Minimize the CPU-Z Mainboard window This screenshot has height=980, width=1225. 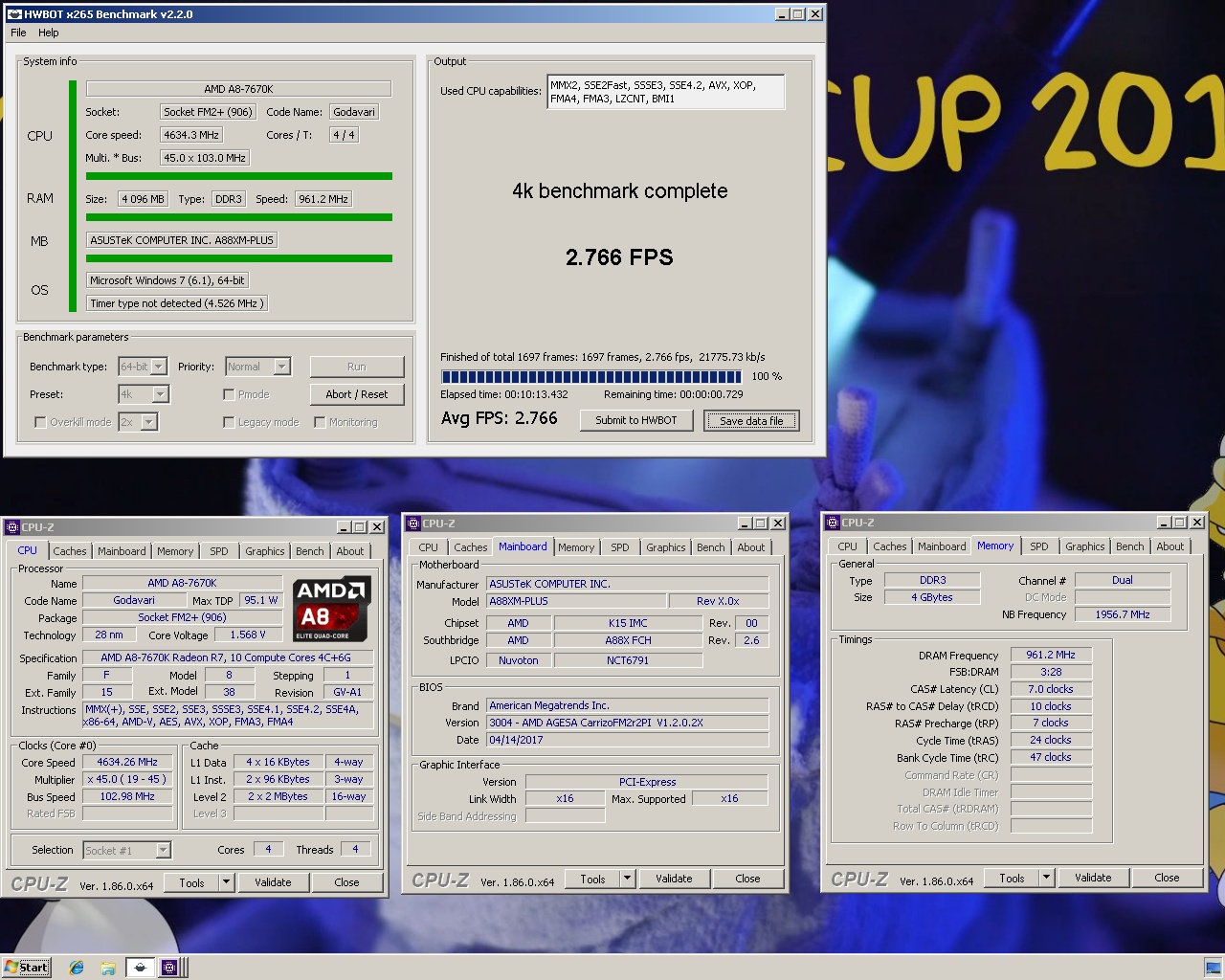tap(745, 523)
